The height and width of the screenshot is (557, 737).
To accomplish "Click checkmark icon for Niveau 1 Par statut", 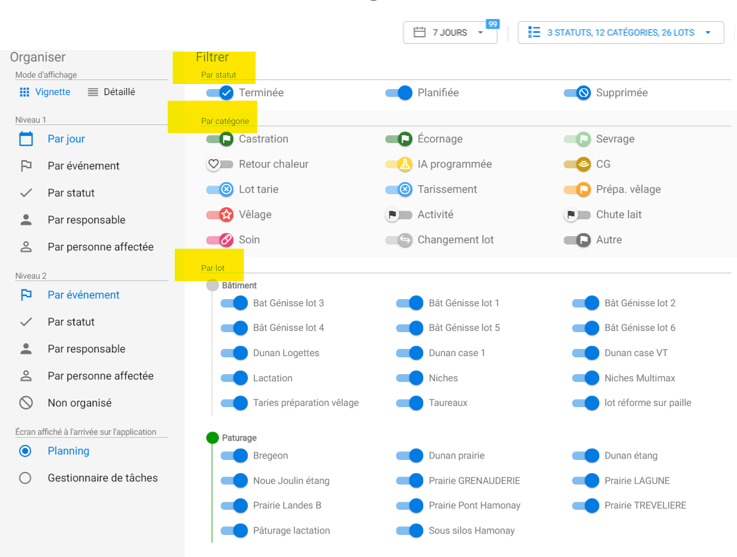I will [x=26, y=193].
